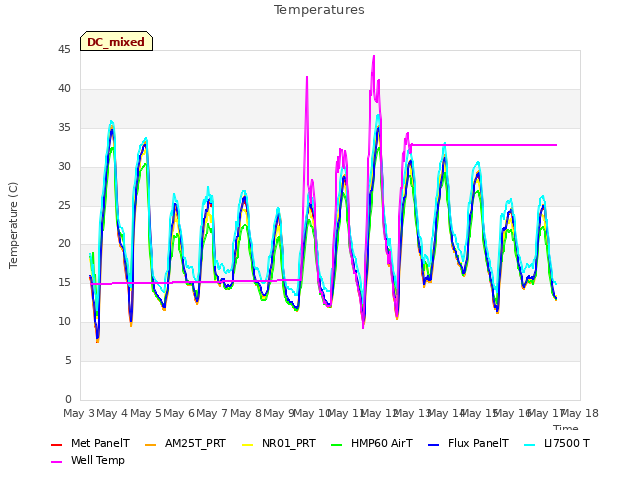Viewport: 640px width, 480px height.
Task: Click the May 7 x-axis label
Action: click(212, 413)
